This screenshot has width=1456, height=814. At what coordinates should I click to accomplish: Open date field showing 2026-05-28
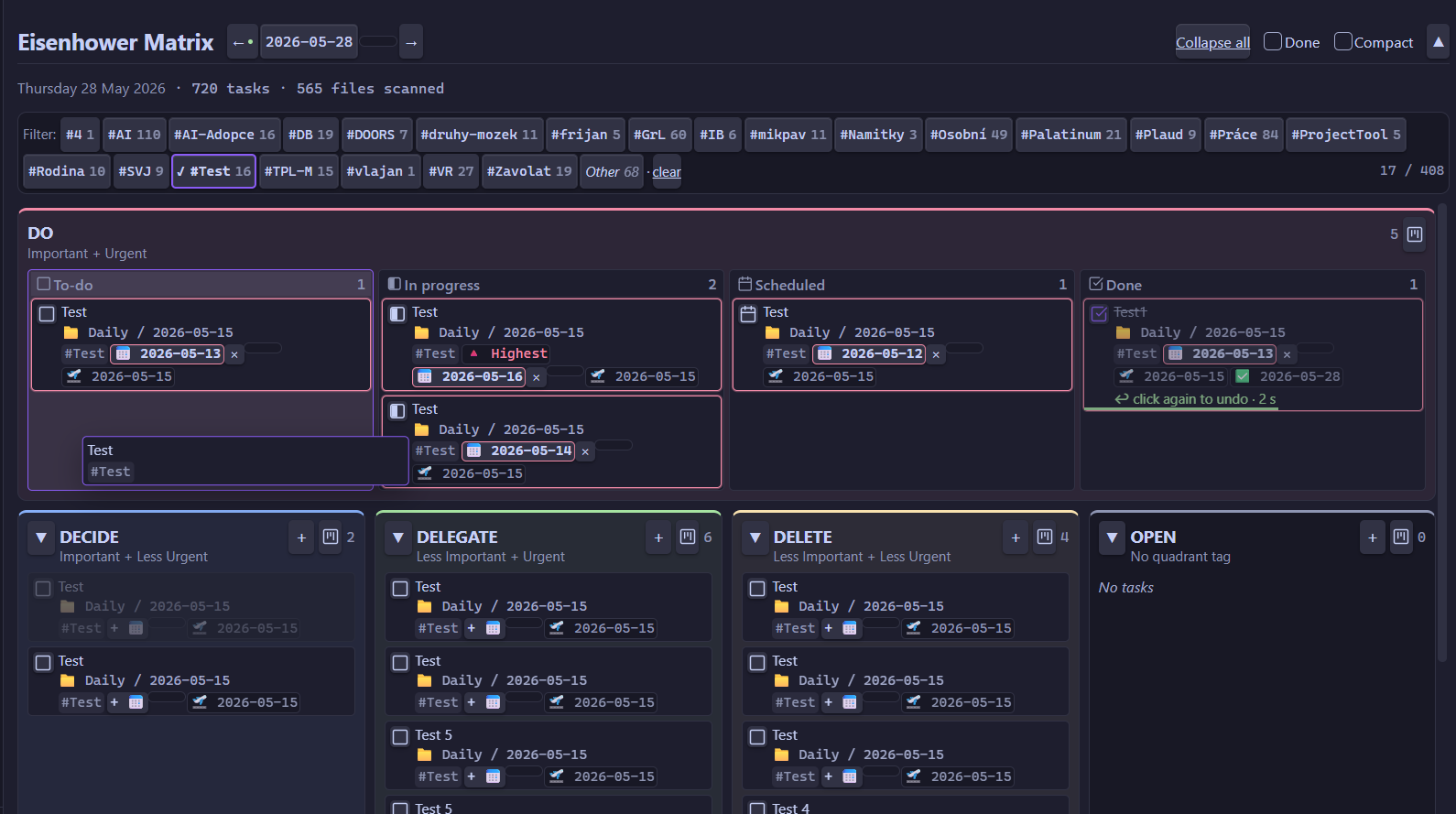point(309,42)
